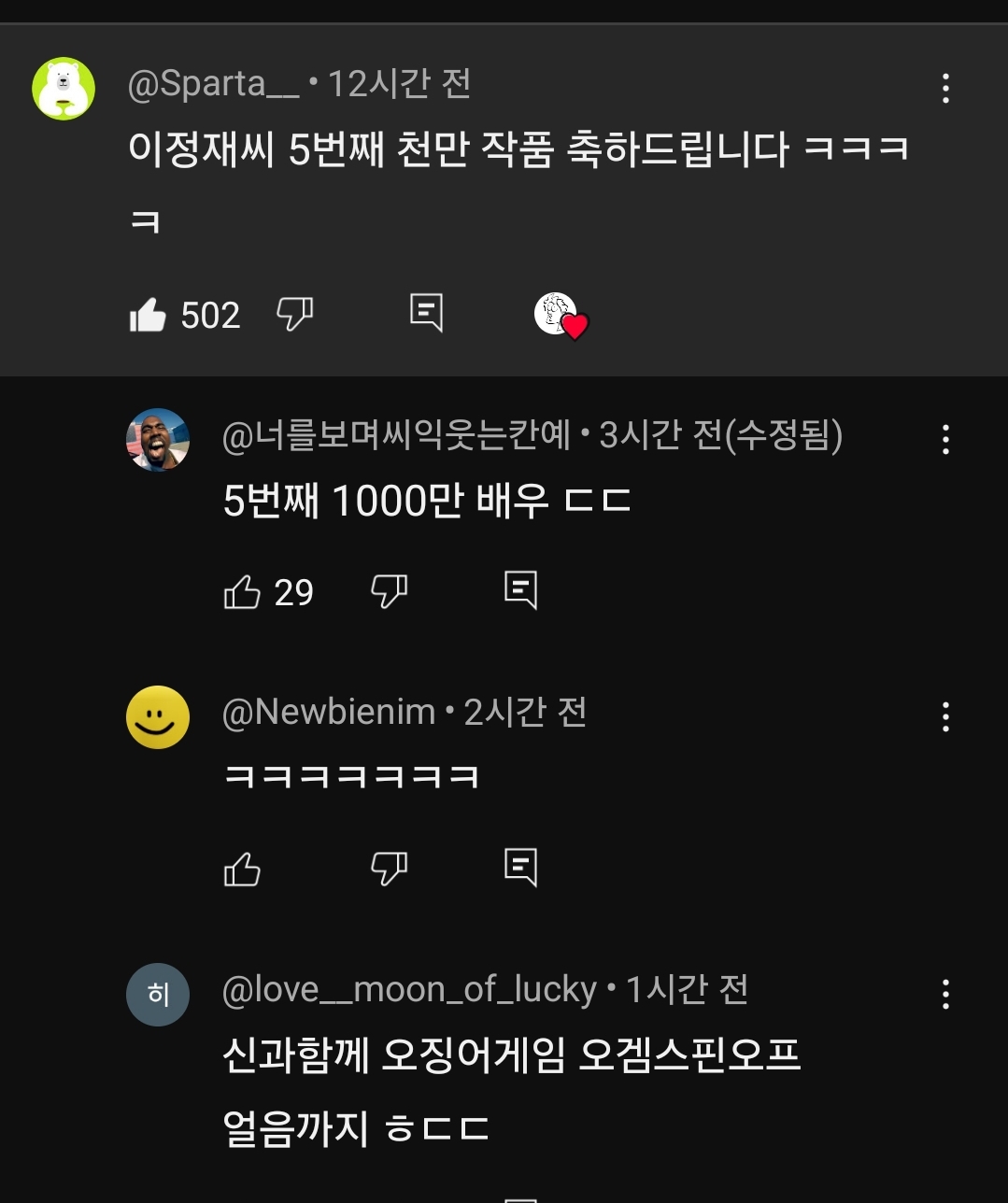Like the @Newbienim reply
This screenshot has height=1203, width=1008.
coord(242,869)
